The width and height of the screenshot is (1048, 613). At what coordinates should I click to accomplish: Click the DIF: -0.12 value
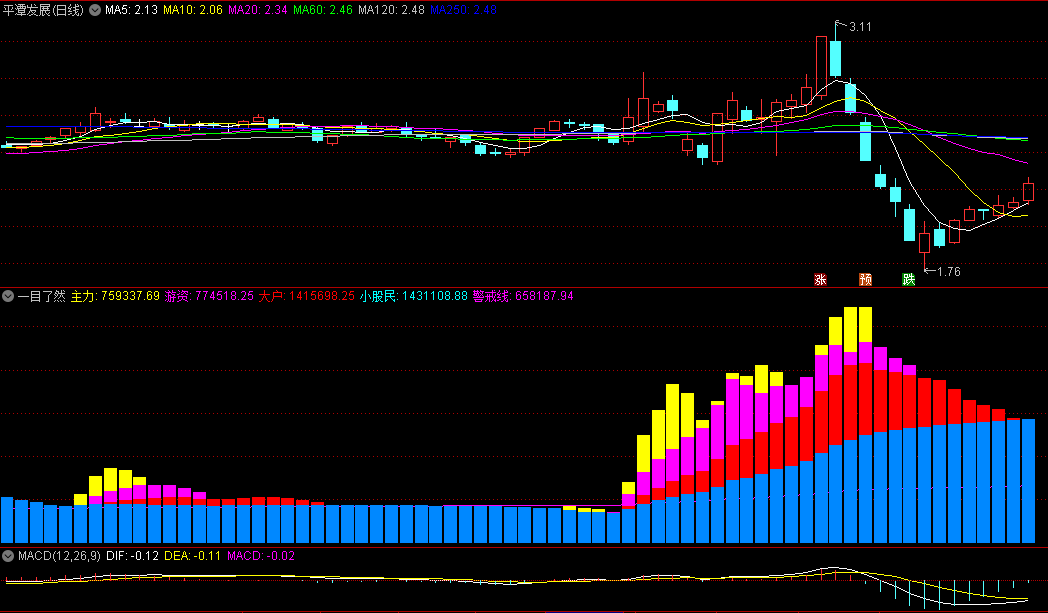tap(132, 556)
